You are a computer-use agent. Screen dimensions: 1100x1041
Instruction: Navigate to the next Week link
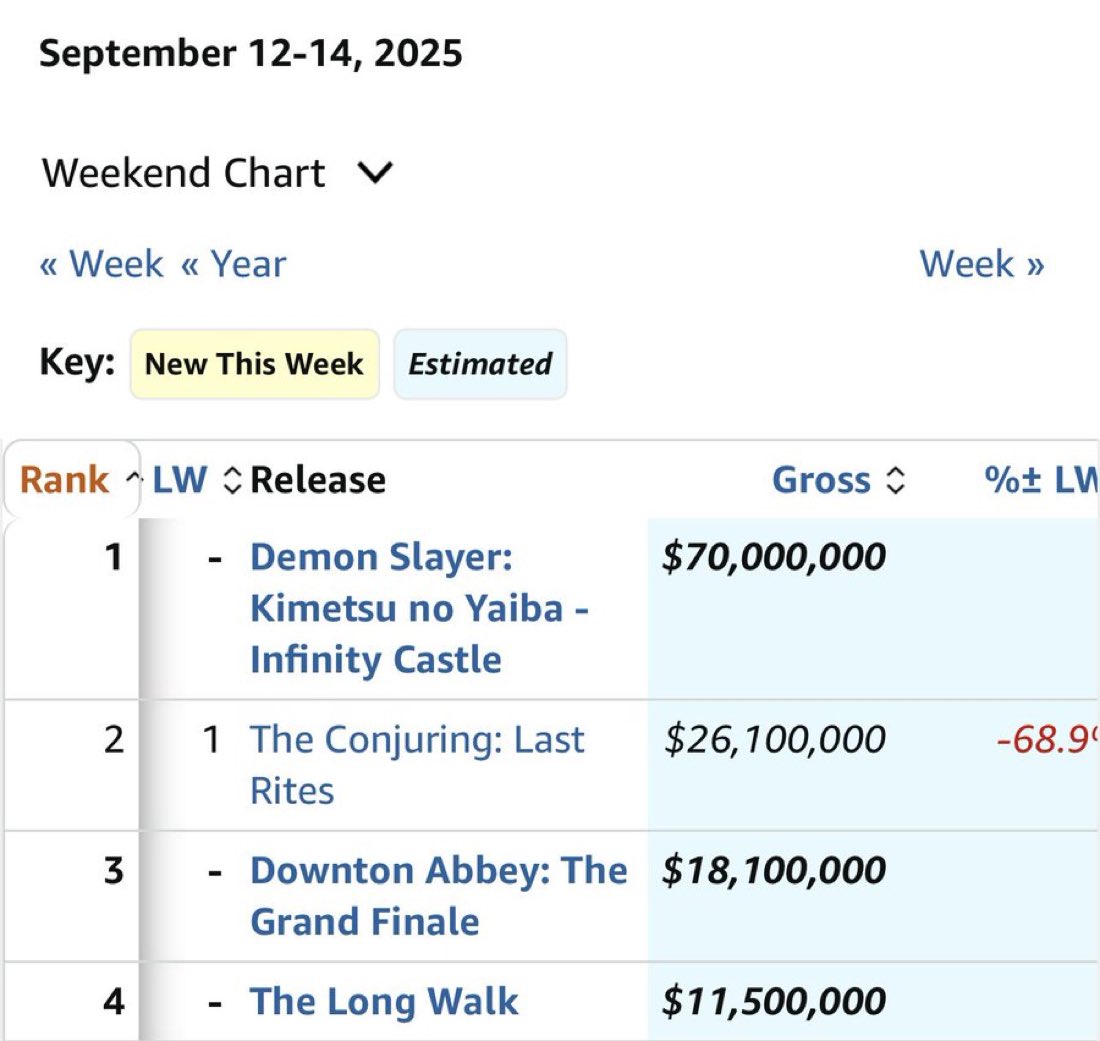pyautogui.click(x=981, y=265)
